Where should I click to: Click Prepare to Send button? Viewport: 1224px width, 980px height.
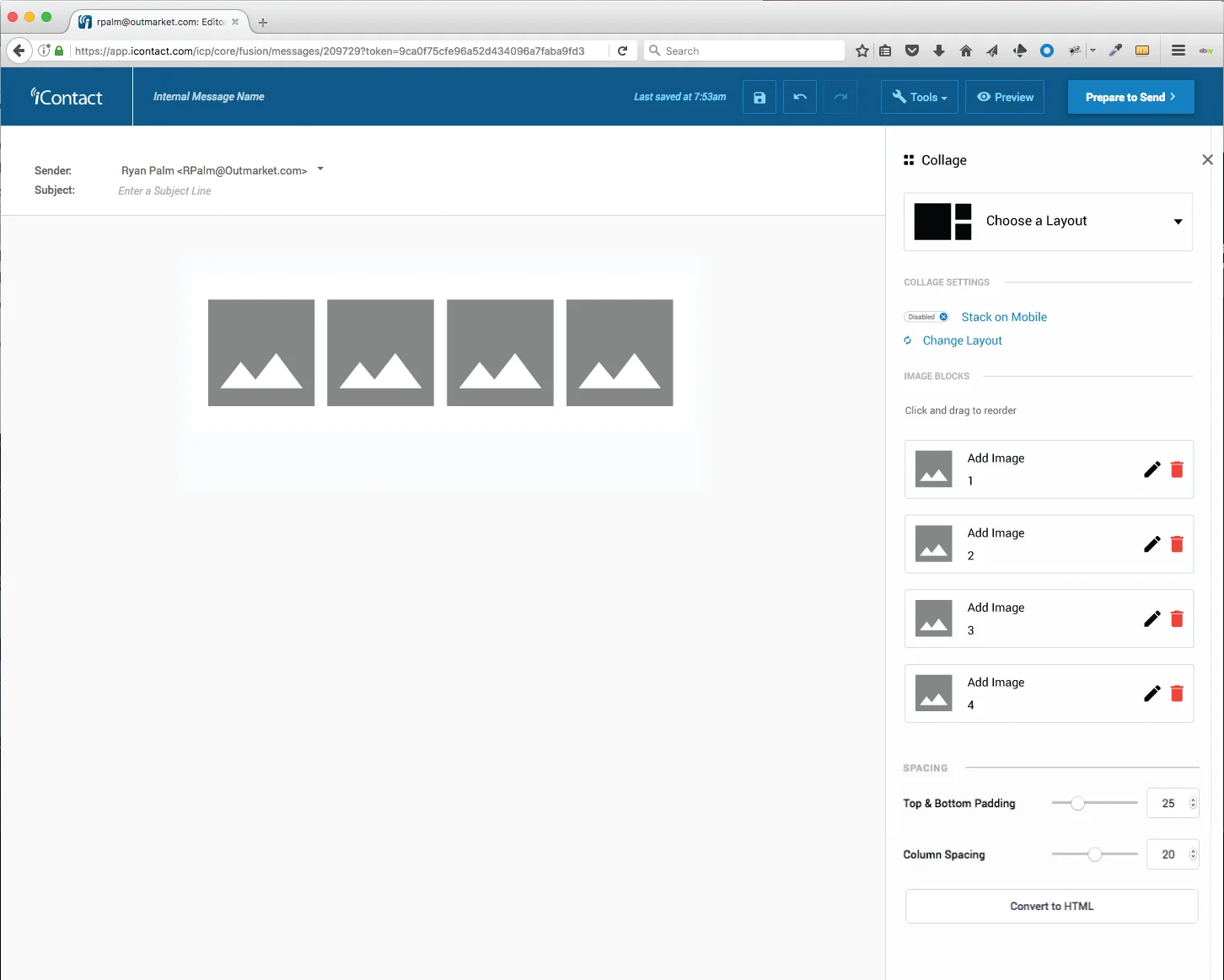coord(1130,97)
